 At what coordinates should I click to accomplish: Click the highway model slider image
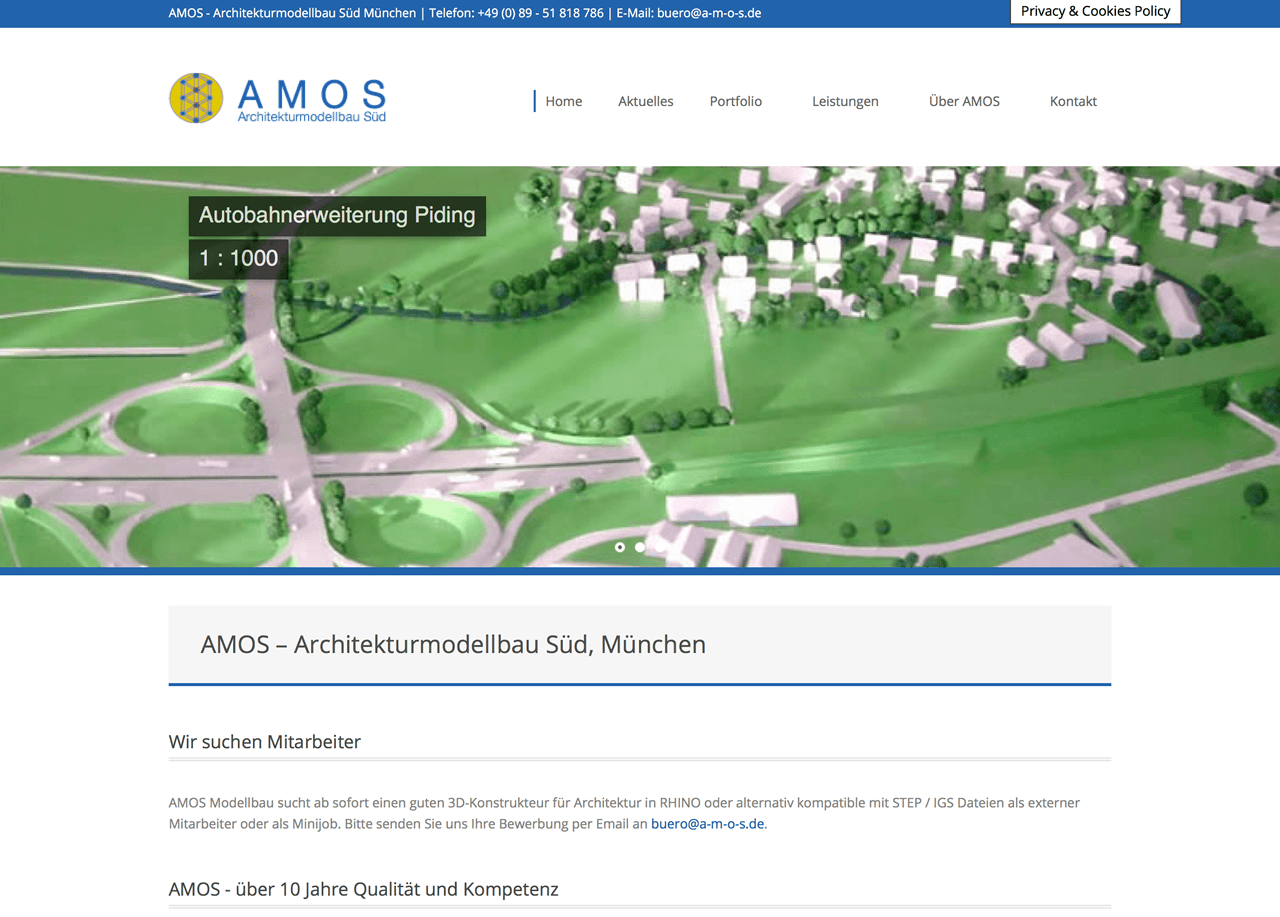[x=640, y=367]
